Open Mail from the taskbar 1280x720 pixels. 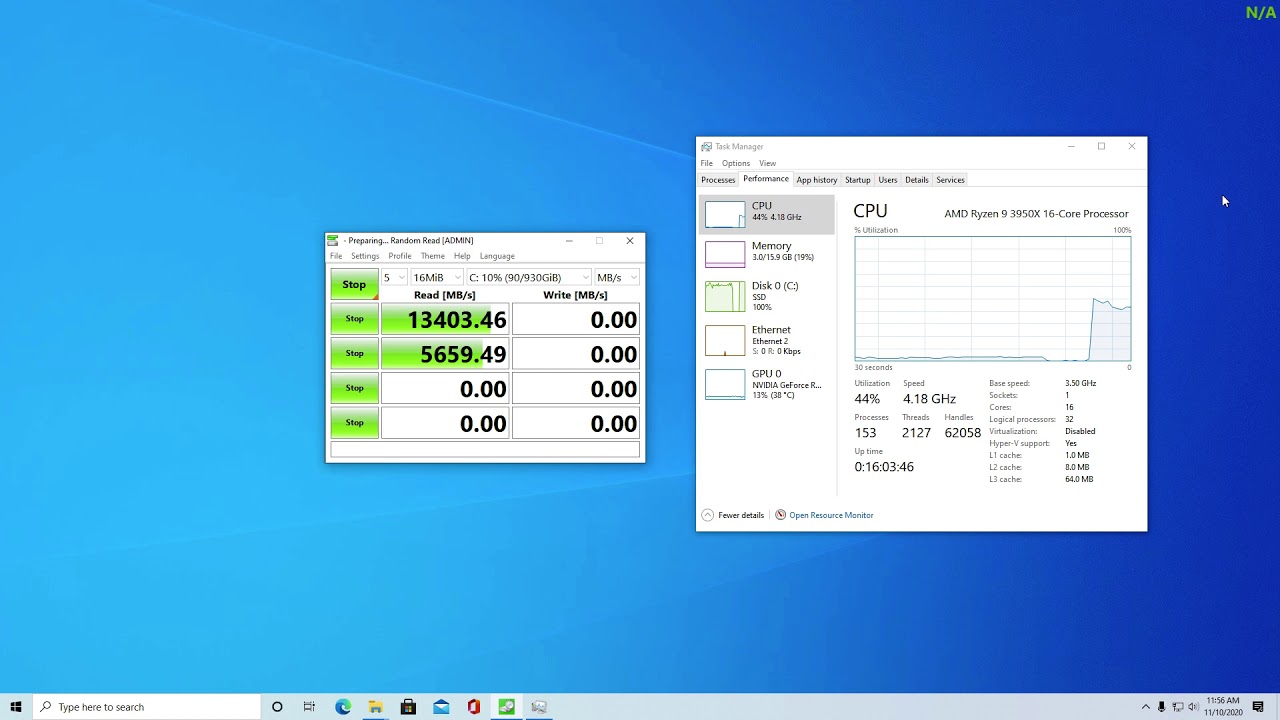pos(441,707)
